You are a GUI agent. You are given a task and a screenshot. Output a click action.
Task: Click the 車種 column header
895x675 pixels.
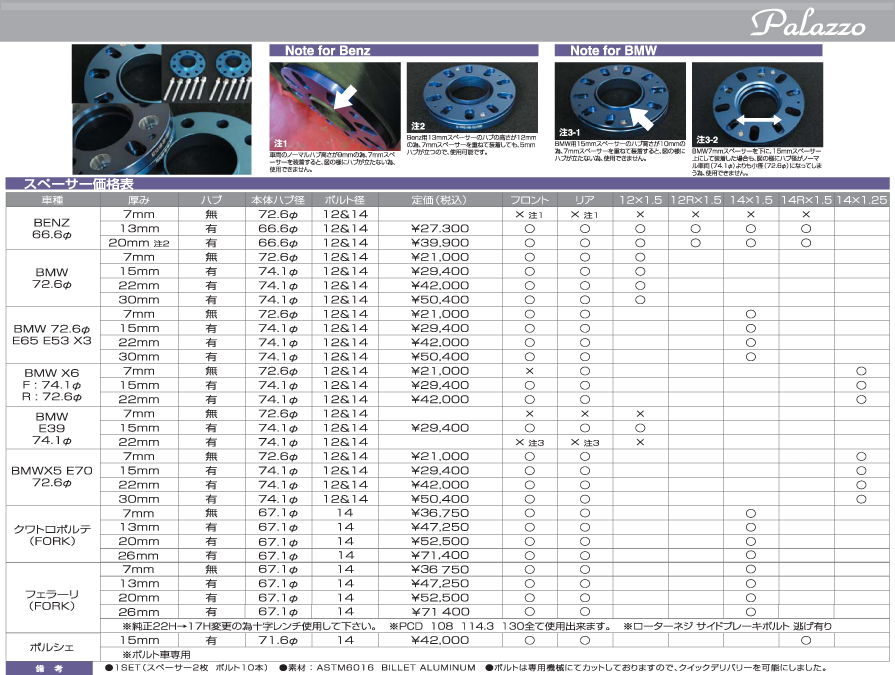click(53, 200)
